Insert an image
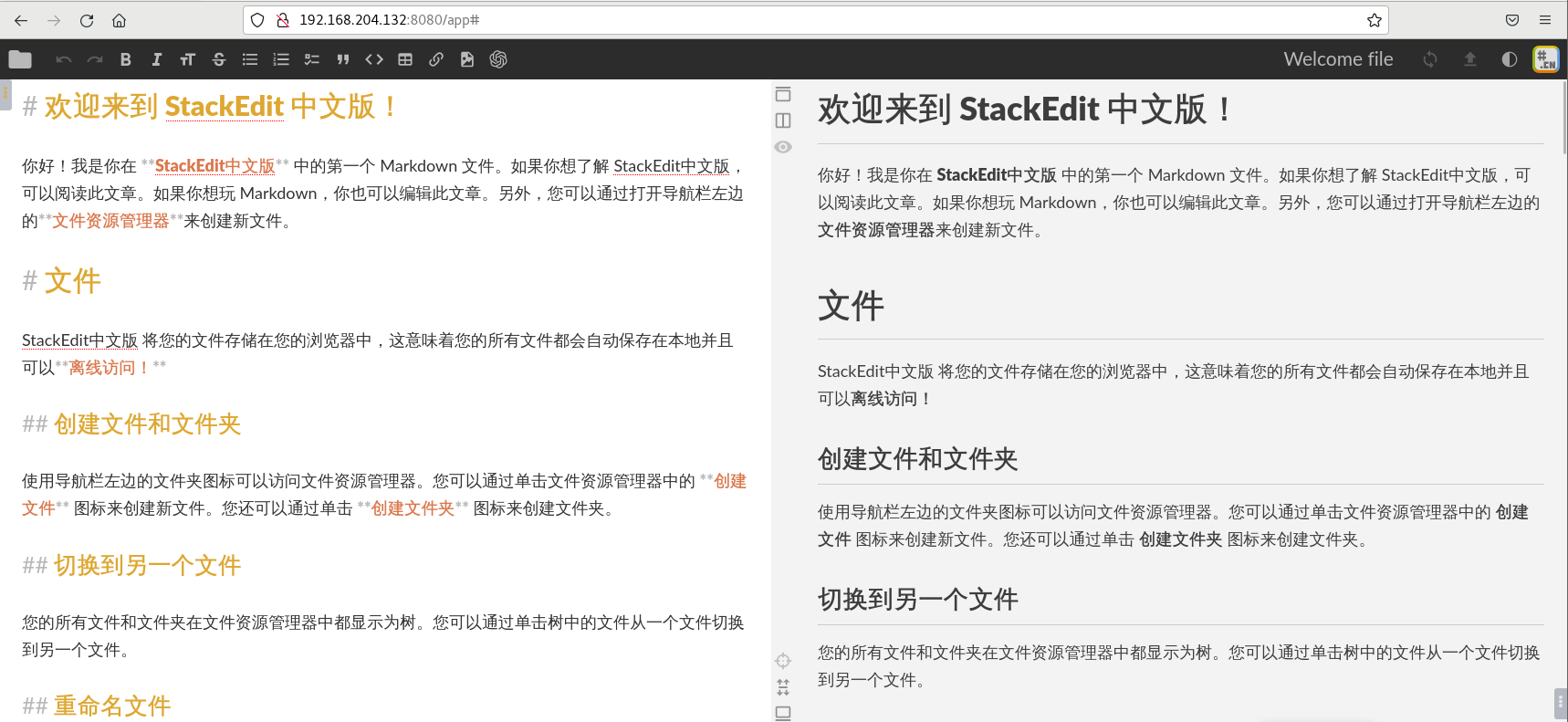 [467, 59]
